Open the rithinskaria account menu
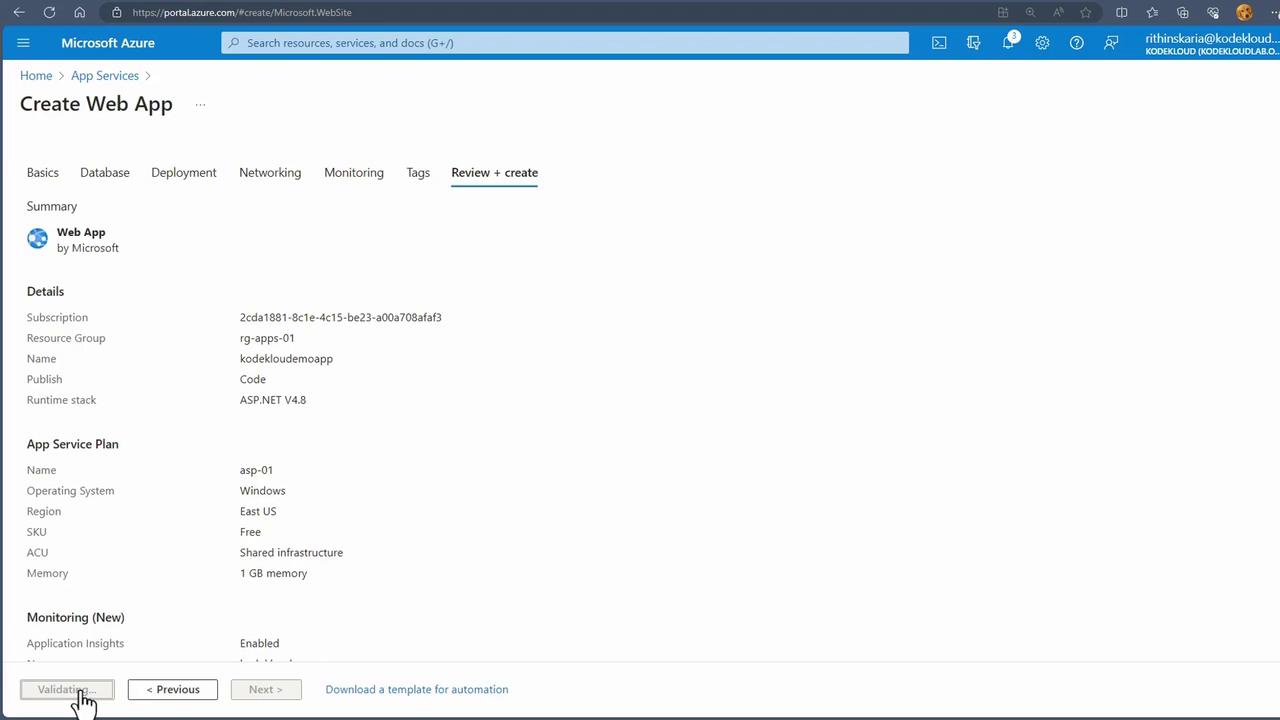Viewport: 1280px width, 720px height. point(1211,43)
